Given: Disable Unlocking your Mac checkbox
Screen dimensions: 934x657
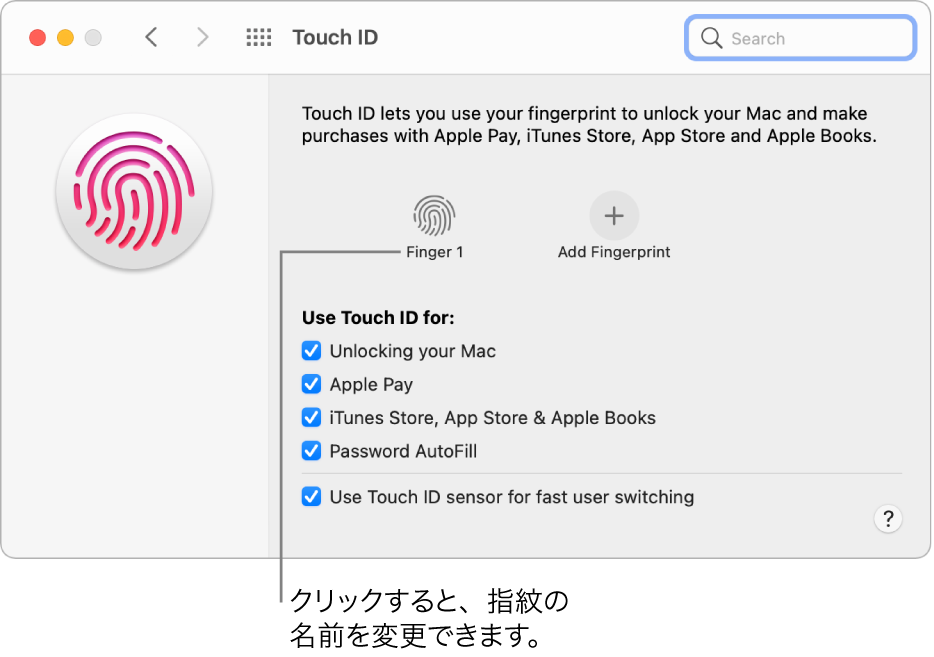Looking at the screenshot, I should [311, 350].
